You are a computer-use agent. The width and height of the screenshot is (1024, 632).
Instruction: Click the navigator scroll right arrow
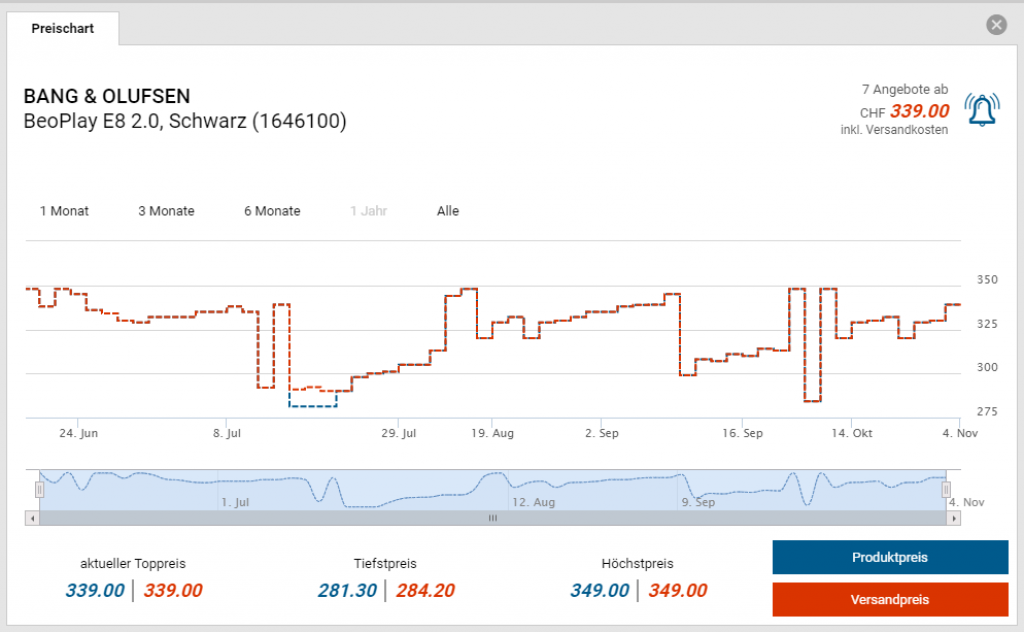point(954,518)
